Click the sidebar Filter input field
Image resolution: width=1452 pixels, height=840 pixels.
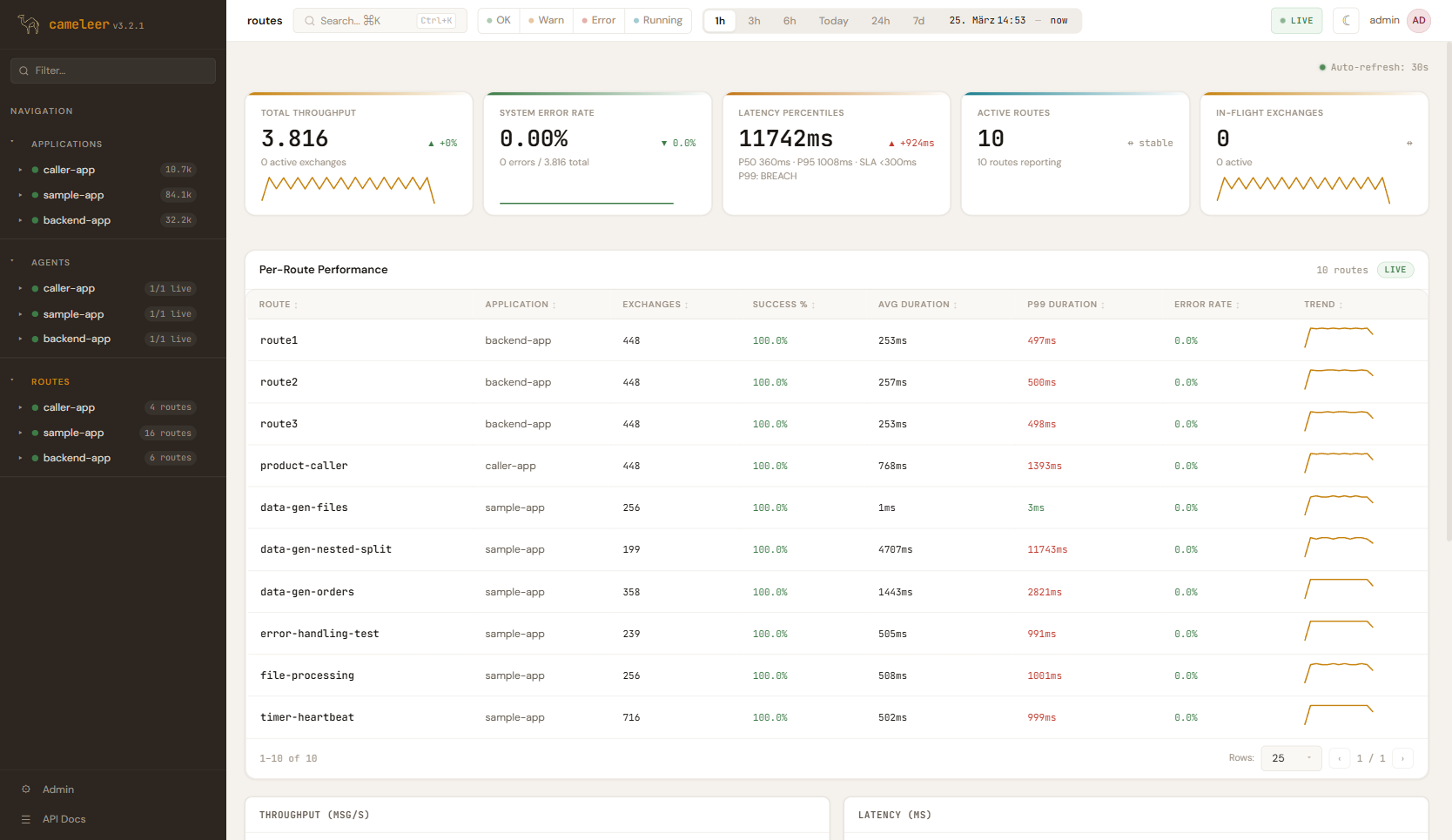113,71
